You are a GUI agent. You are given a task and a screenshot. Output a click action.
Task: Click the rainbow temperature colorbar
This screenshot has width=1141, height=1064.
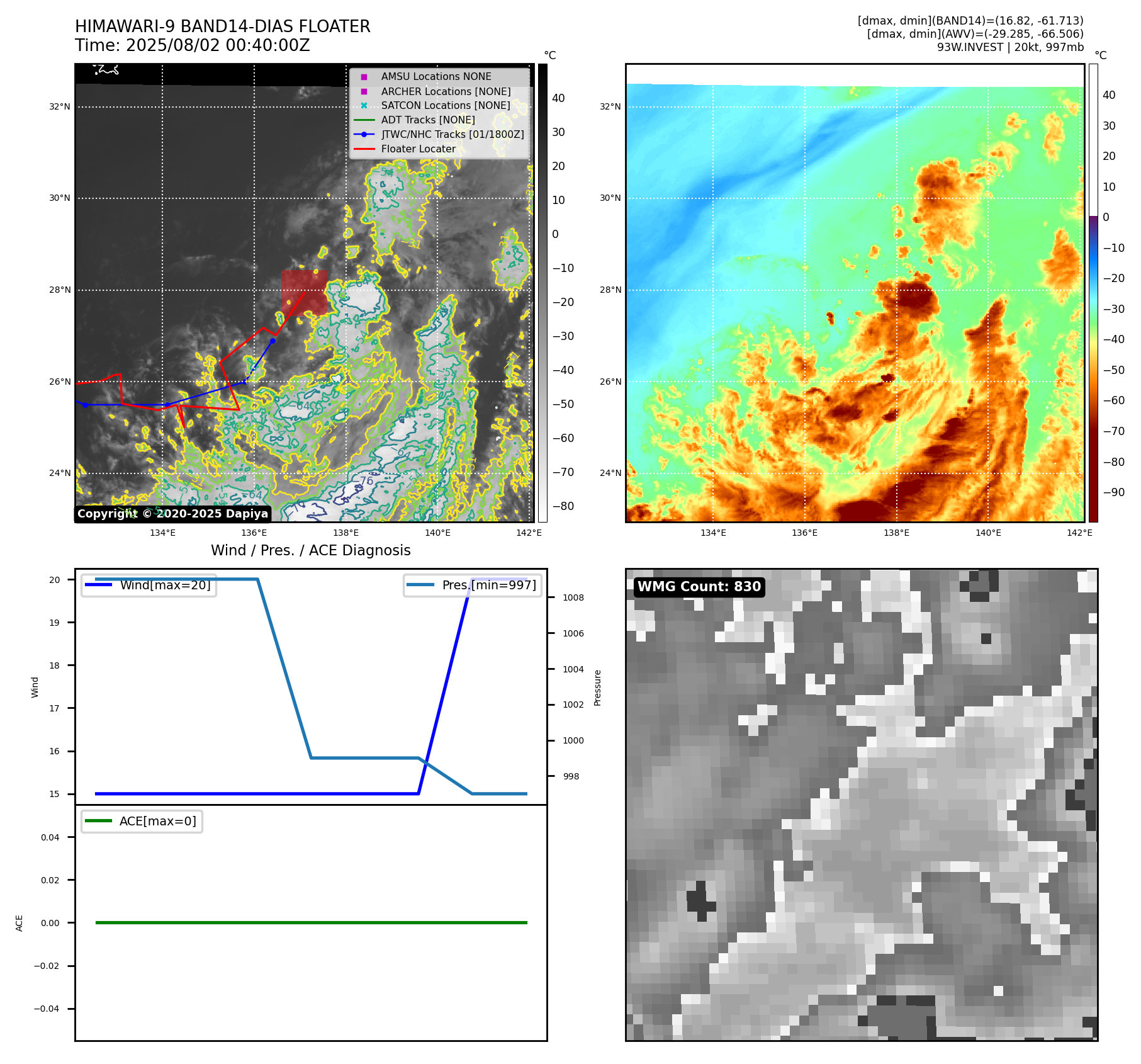[1093, 293]
